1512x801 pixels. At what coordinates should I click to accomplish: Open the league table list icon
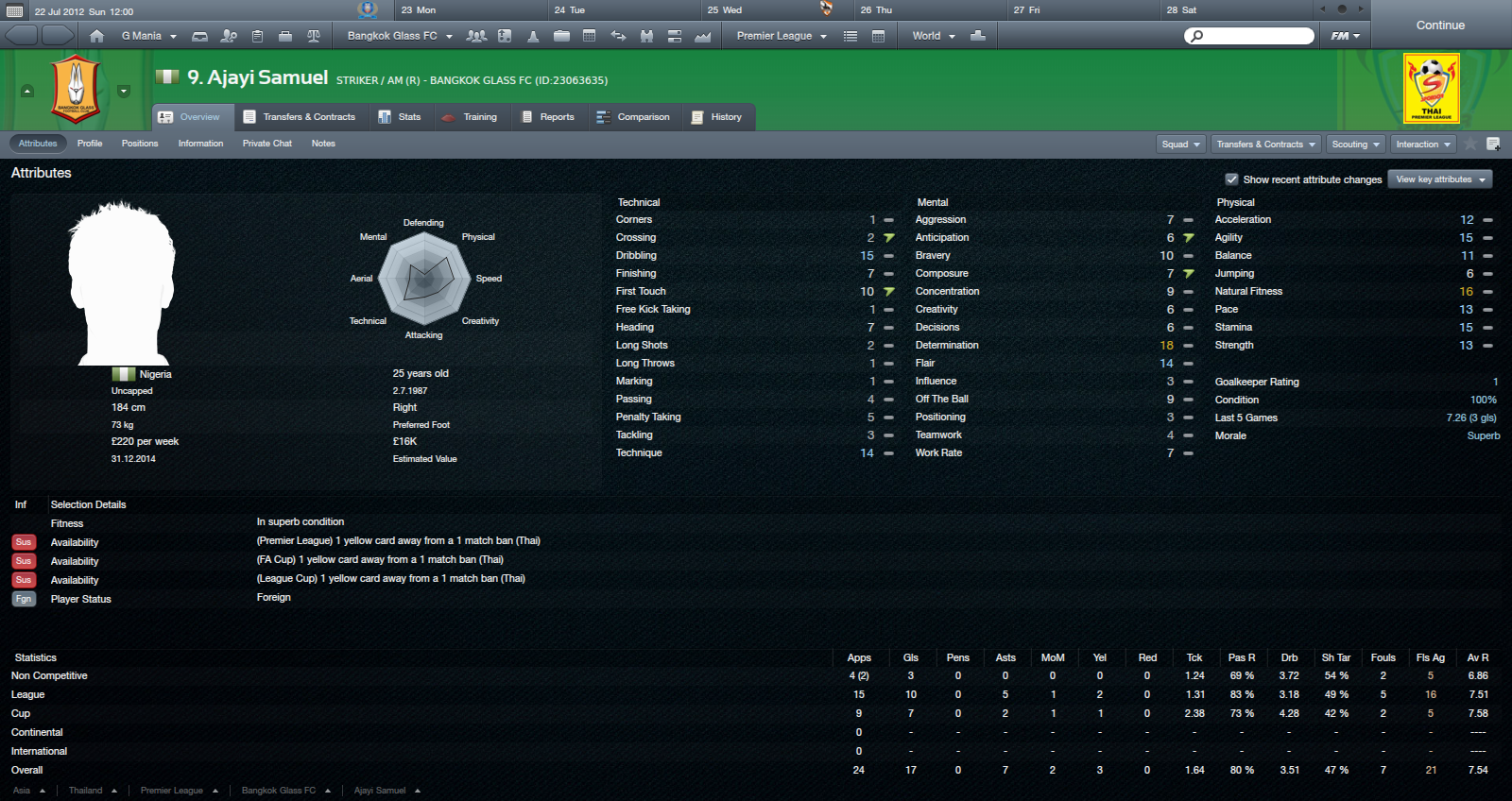pyautogui.click(x=850, y=36)
